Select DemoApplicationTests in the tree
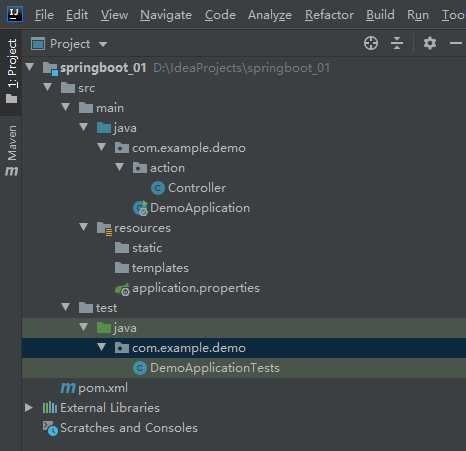 pos(215,368)
